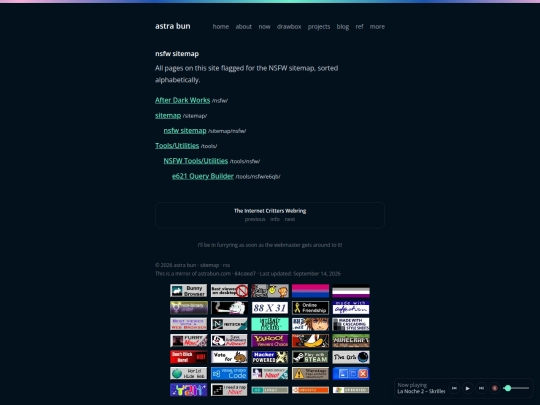Toggle mute on the music player
Screen dimensions: 540x405
point(495,388)
